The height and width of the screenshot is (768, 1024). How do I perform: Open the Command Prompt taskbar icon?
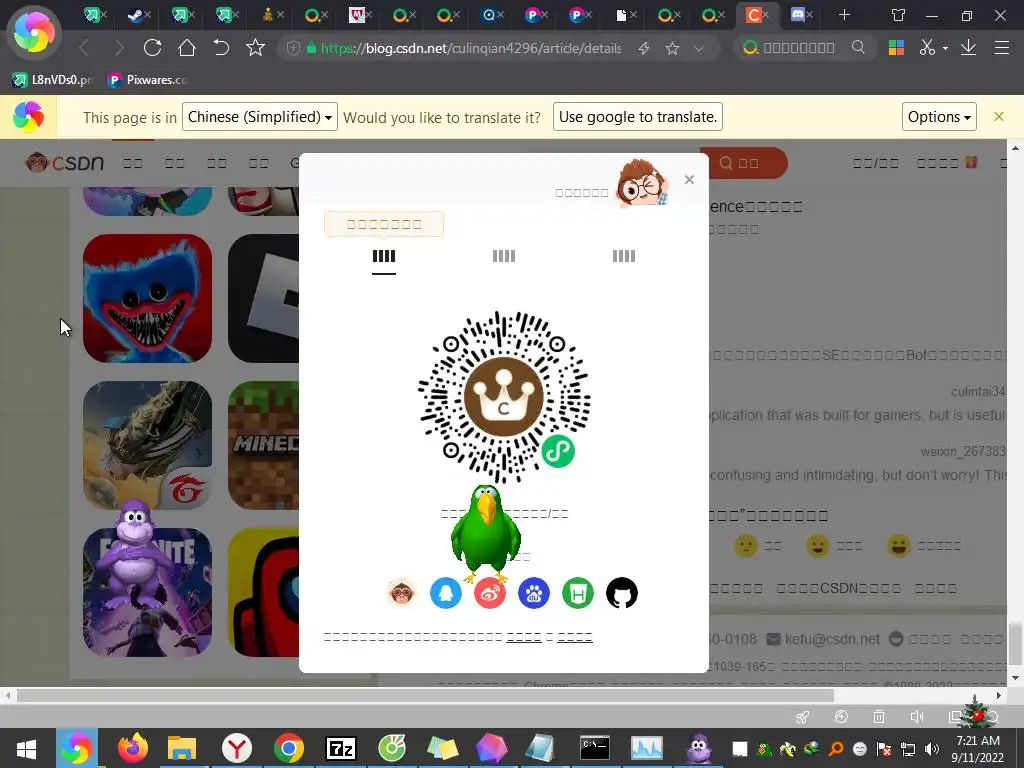[x=595, y=748]
